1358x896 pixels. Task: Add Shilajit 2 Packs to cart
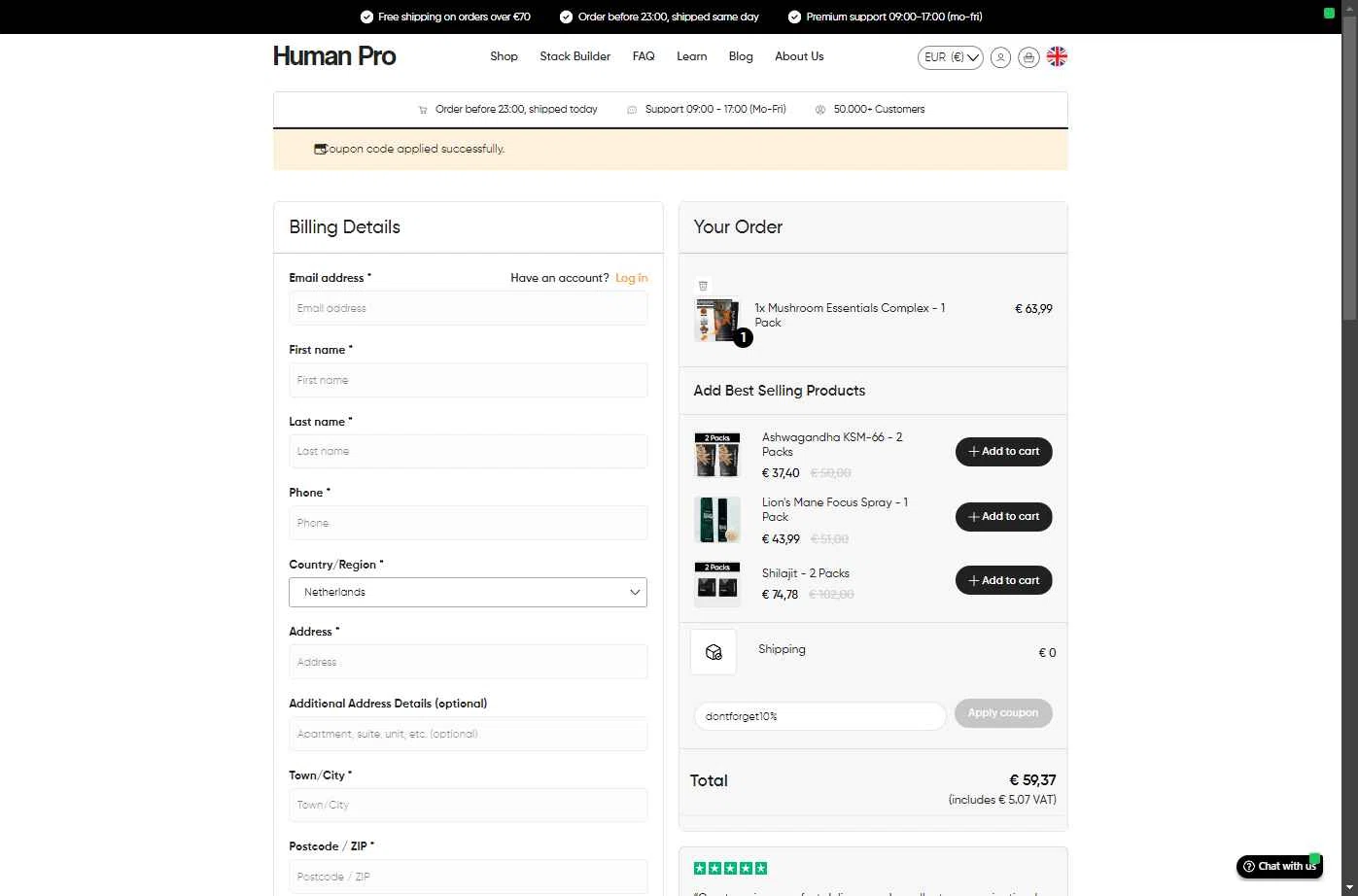(1003, 581)
